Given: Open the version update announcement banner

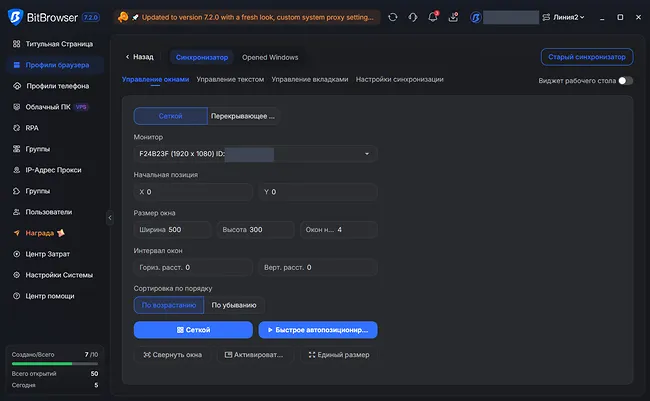Looking at the screenshot, I should pos(247,17).
